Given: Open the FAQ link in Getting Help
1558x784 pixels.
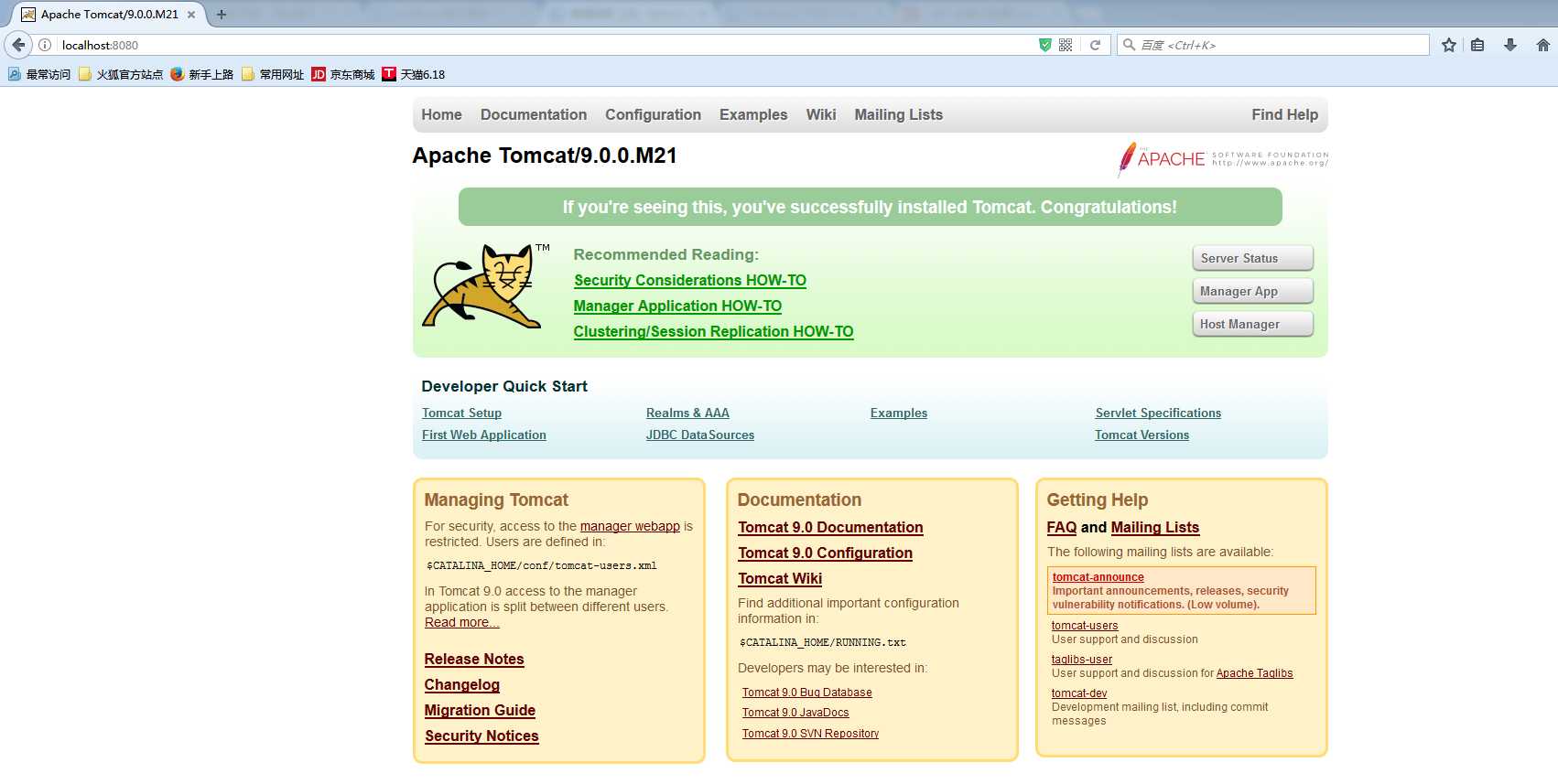Looking at the screenshot, I should (x=1062, y=527).
